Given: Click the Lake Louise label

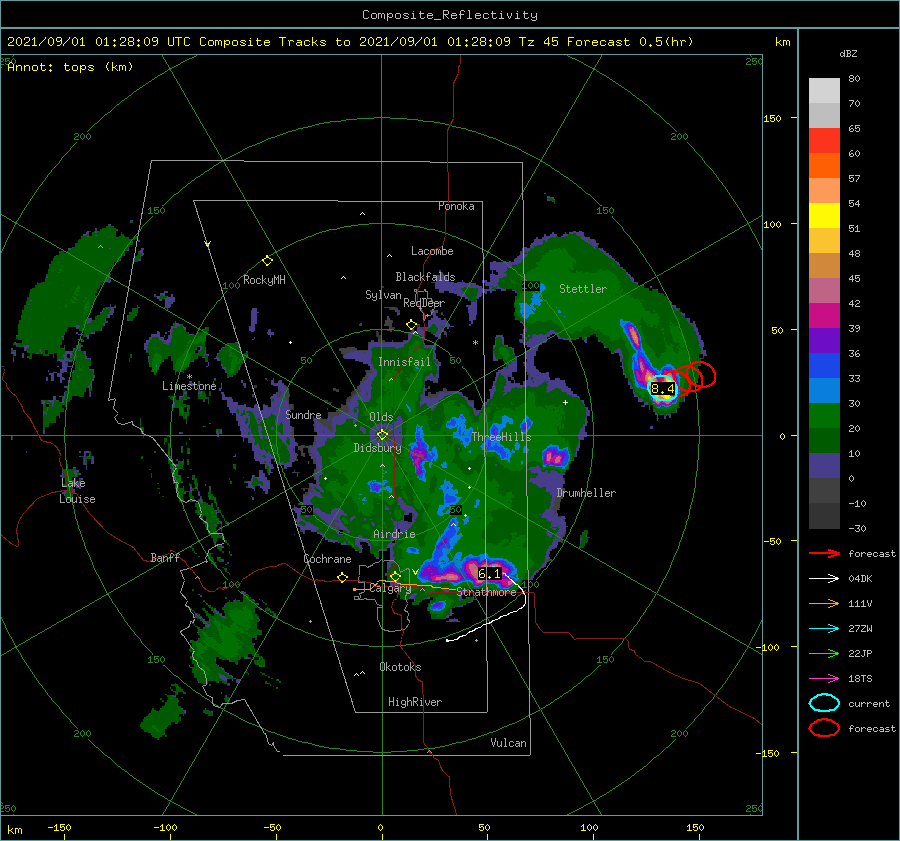Looking at the screenshot, I should (77, 491).
